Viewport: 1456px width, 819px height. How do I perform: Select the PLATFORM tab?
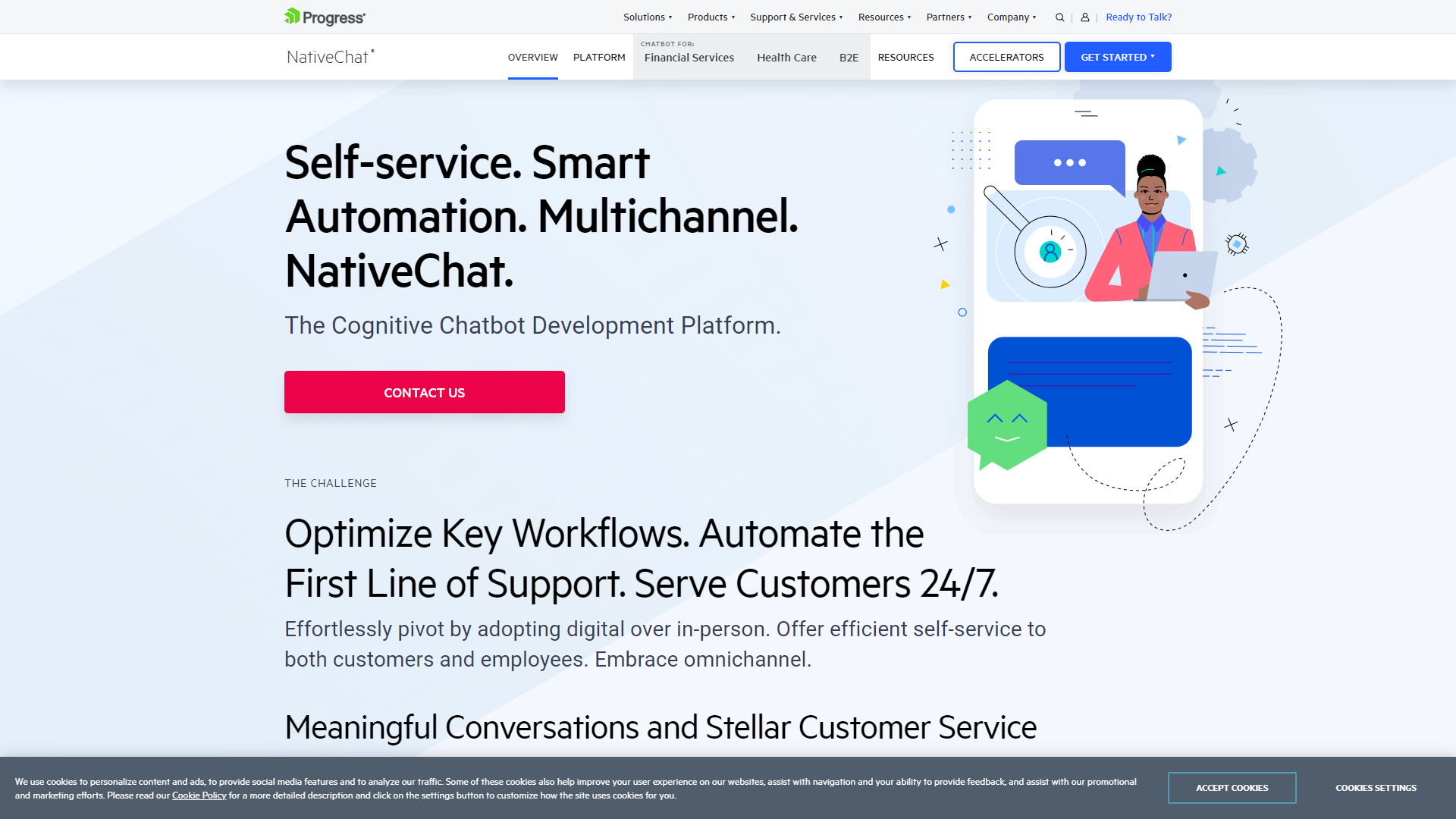click(x=600, y=56)
